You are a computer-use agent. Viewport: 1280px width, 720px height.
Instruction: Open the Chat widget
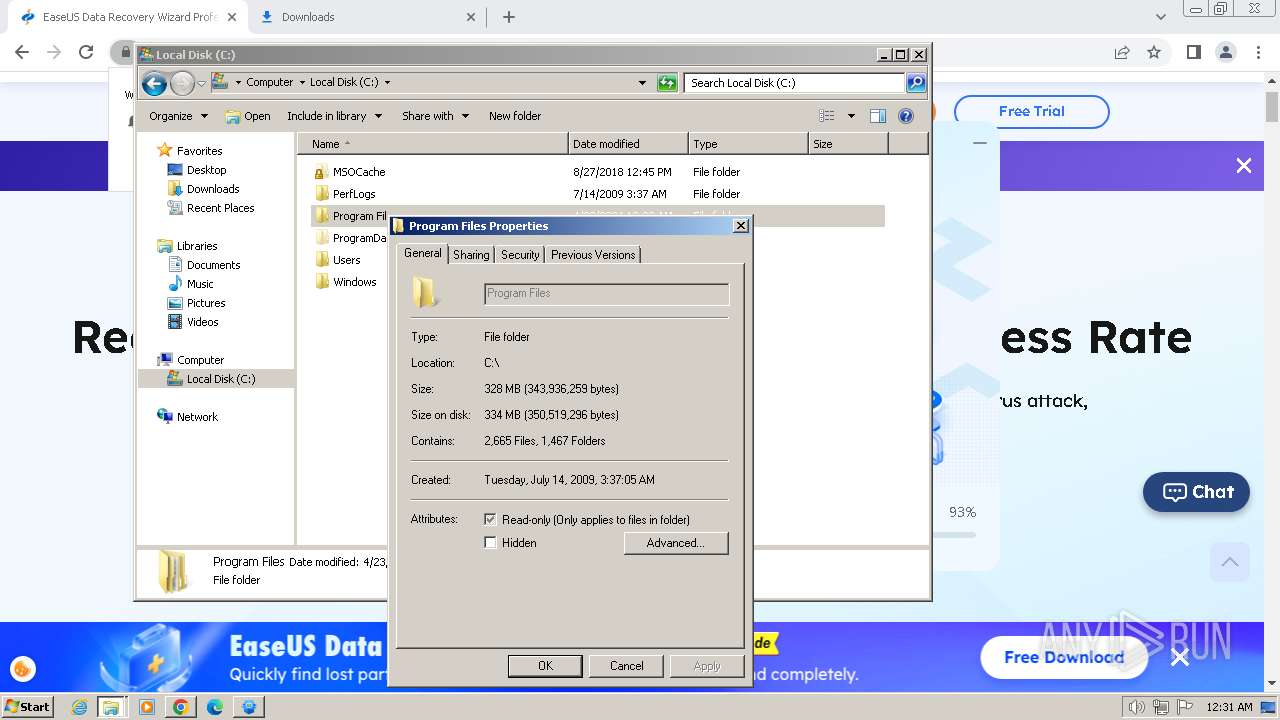click(1196, 492)
